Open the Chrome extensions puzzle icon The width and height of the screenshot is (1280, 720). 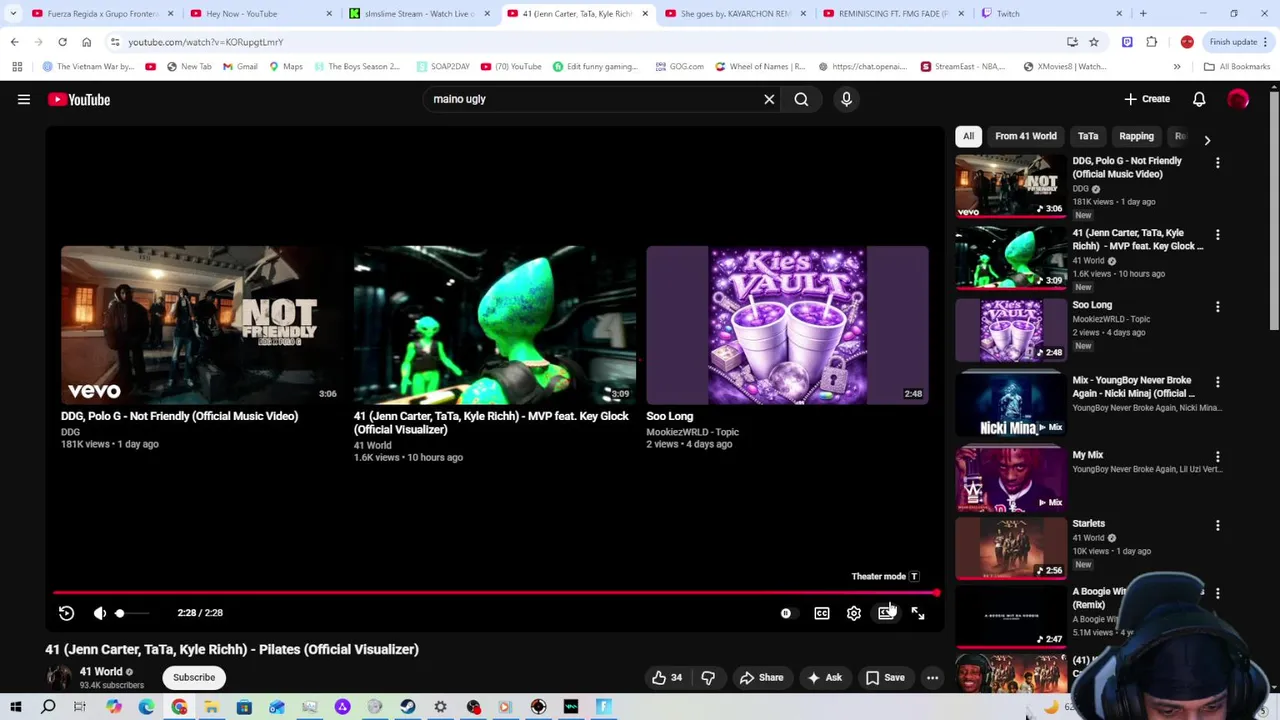[1152, 42]
